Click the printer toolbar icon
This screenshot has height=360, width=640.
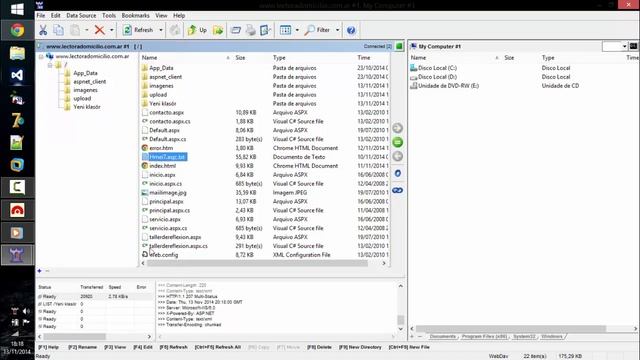[x=251, y=30]
